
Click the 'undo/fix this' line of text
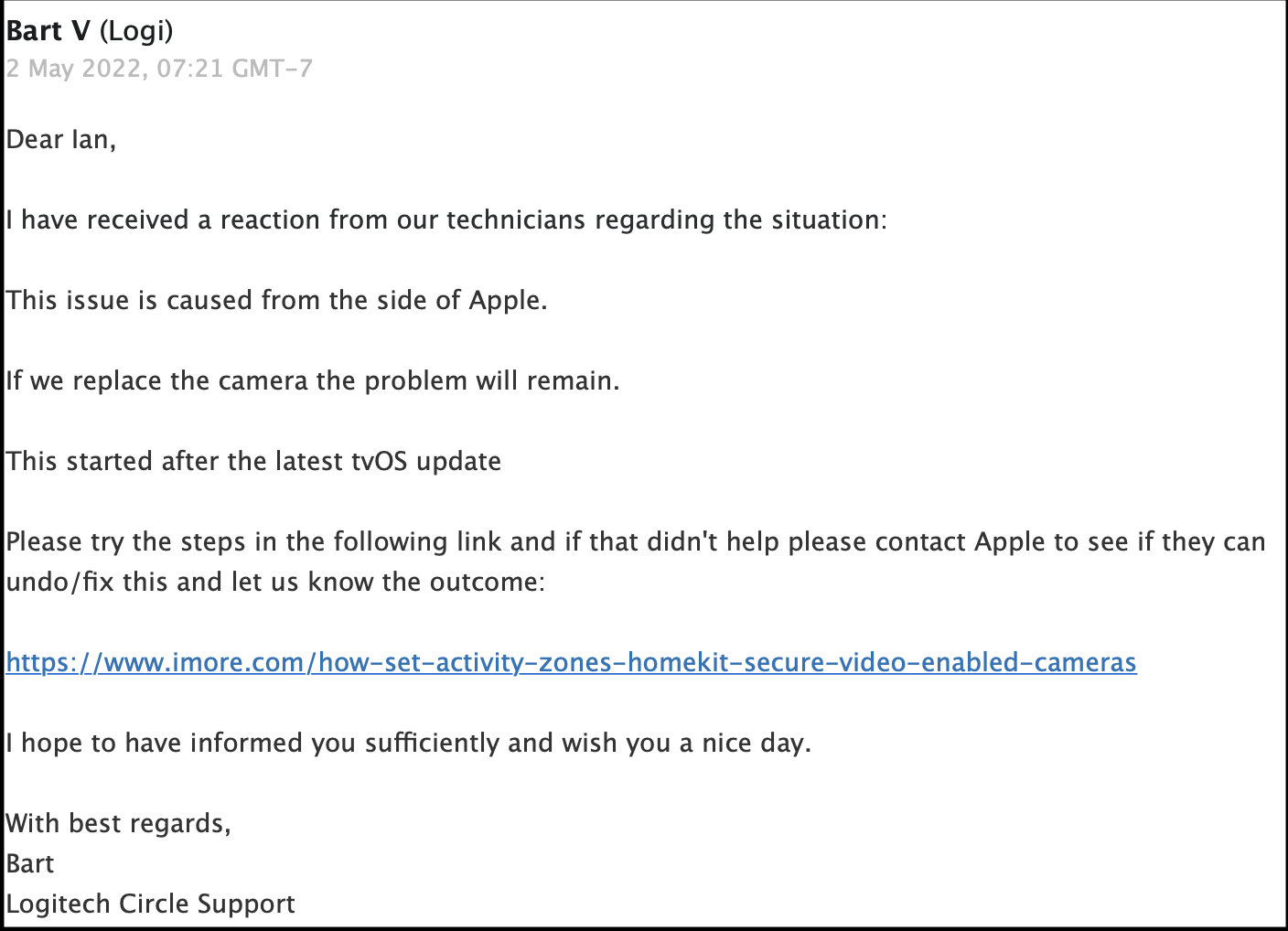(x=275, y=583)
